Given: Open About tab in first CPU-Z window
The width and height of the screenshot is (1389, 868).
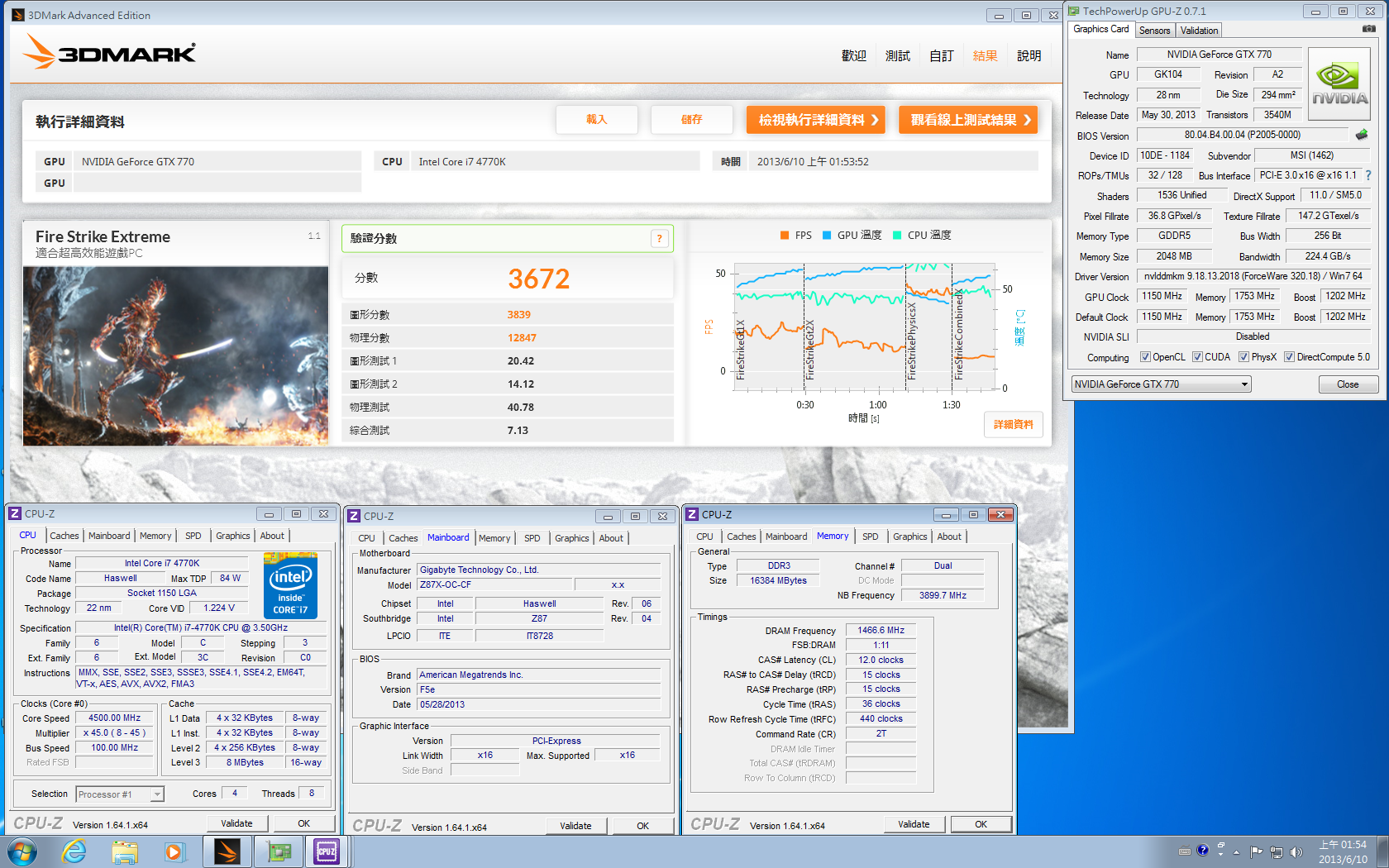Looking at the screenshot, I should 272,536.
